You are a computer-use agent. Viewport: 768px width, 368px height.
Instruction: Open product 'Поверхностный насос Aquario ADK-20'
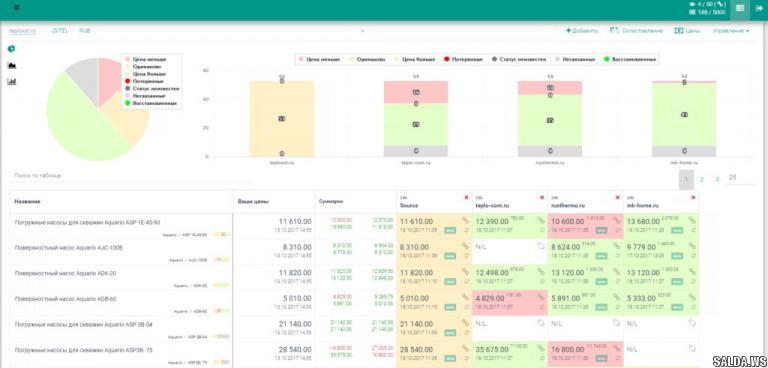(67, 273)
